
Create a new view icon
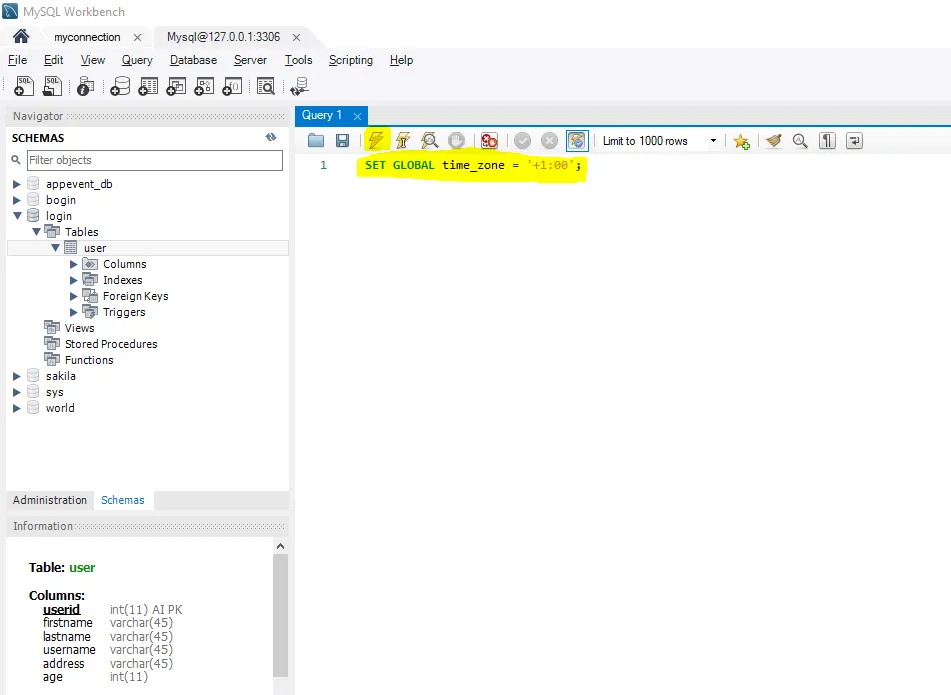pyautogui.click(x=176, y=87)
